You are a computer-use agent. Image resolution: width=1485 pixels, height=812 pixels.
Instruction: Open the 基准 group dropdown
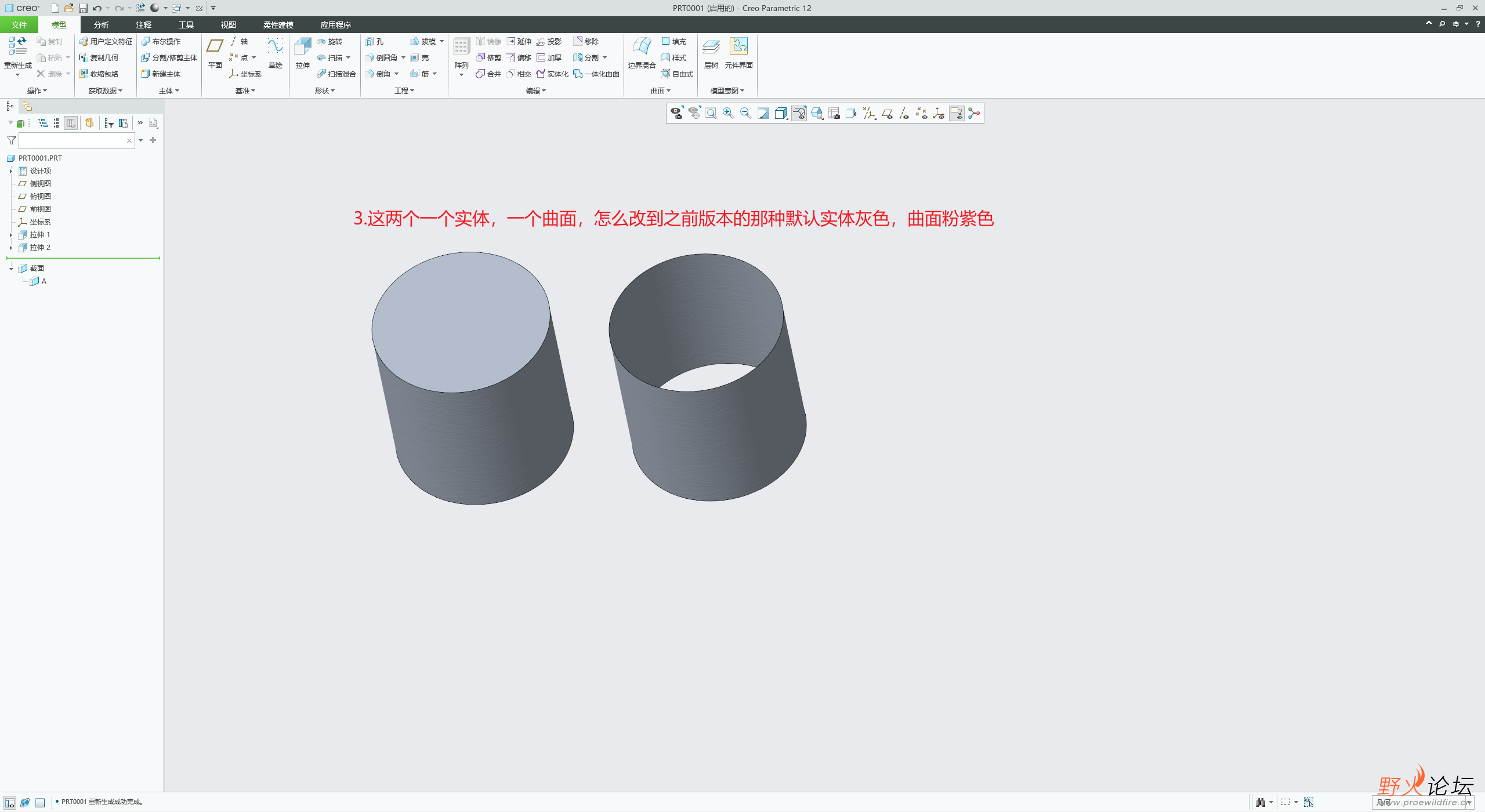point(245,90)
